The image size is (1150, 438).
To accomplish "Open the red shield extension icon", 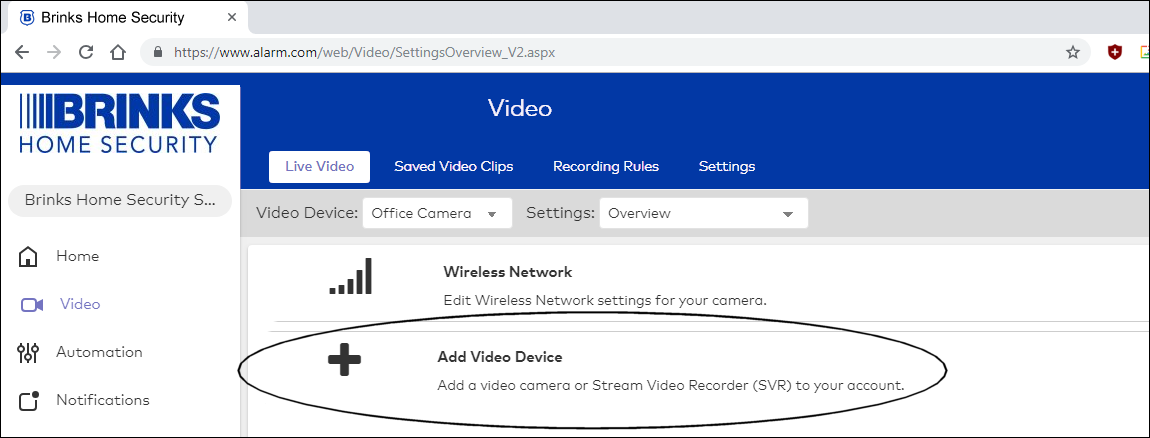I will click(1115, 52).
